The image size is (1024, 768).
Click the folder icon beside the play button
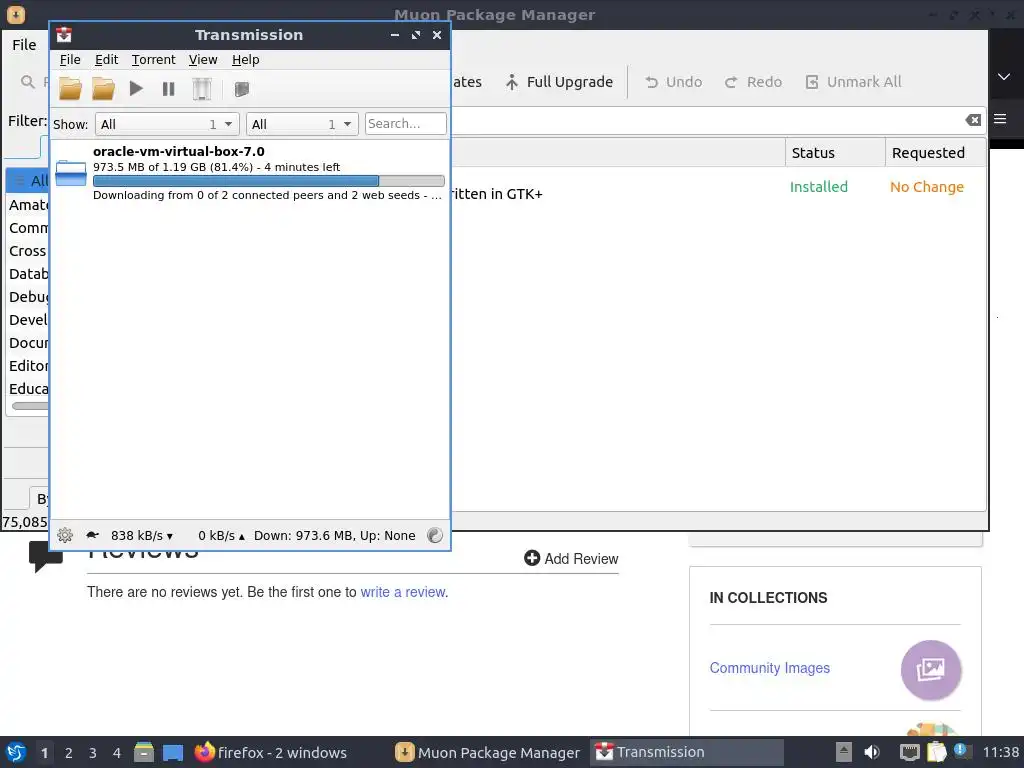pos(103,89)
